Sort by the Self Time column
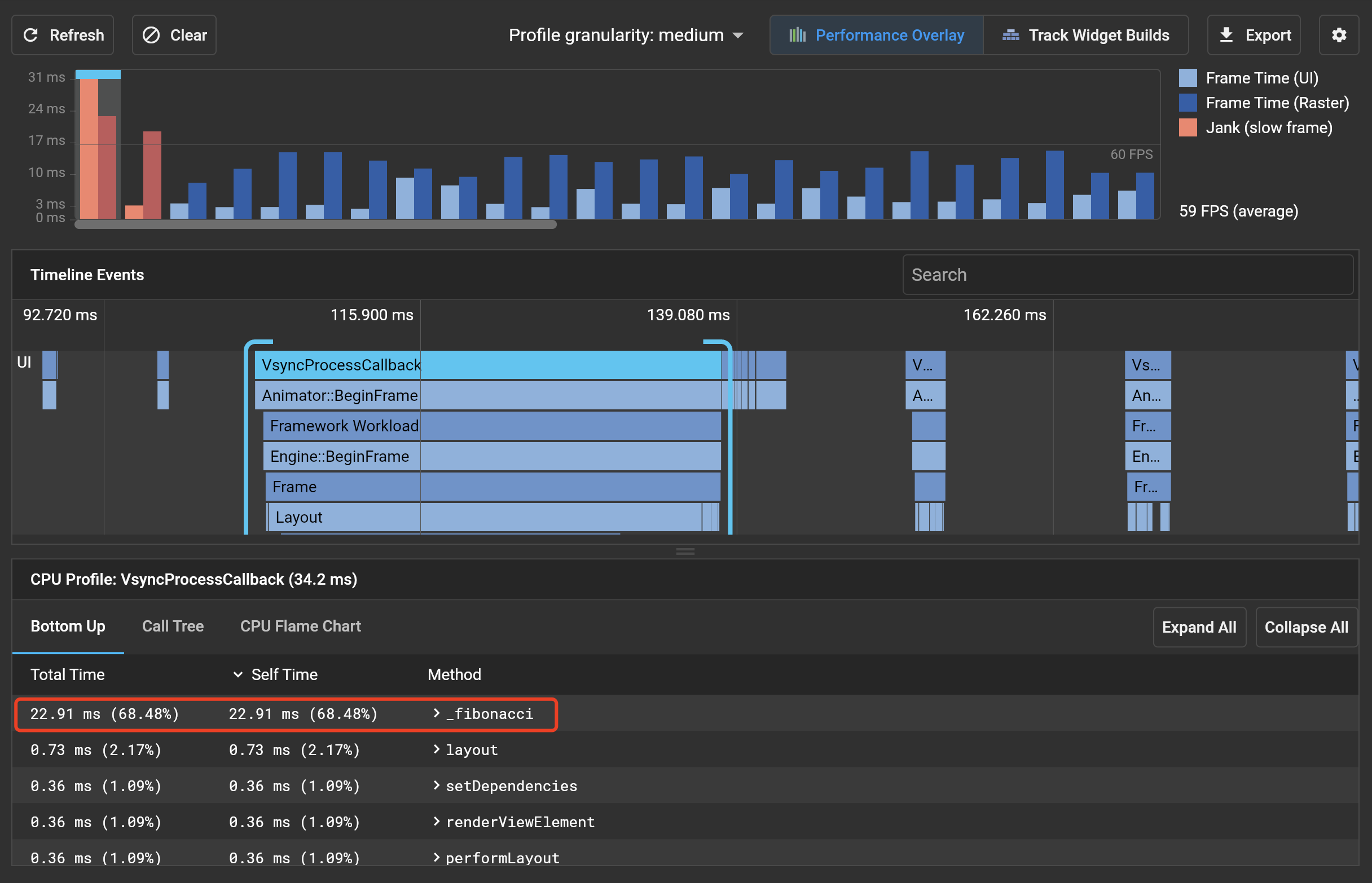Viewport: 1372px width, 883px height. tap(284, 674)
